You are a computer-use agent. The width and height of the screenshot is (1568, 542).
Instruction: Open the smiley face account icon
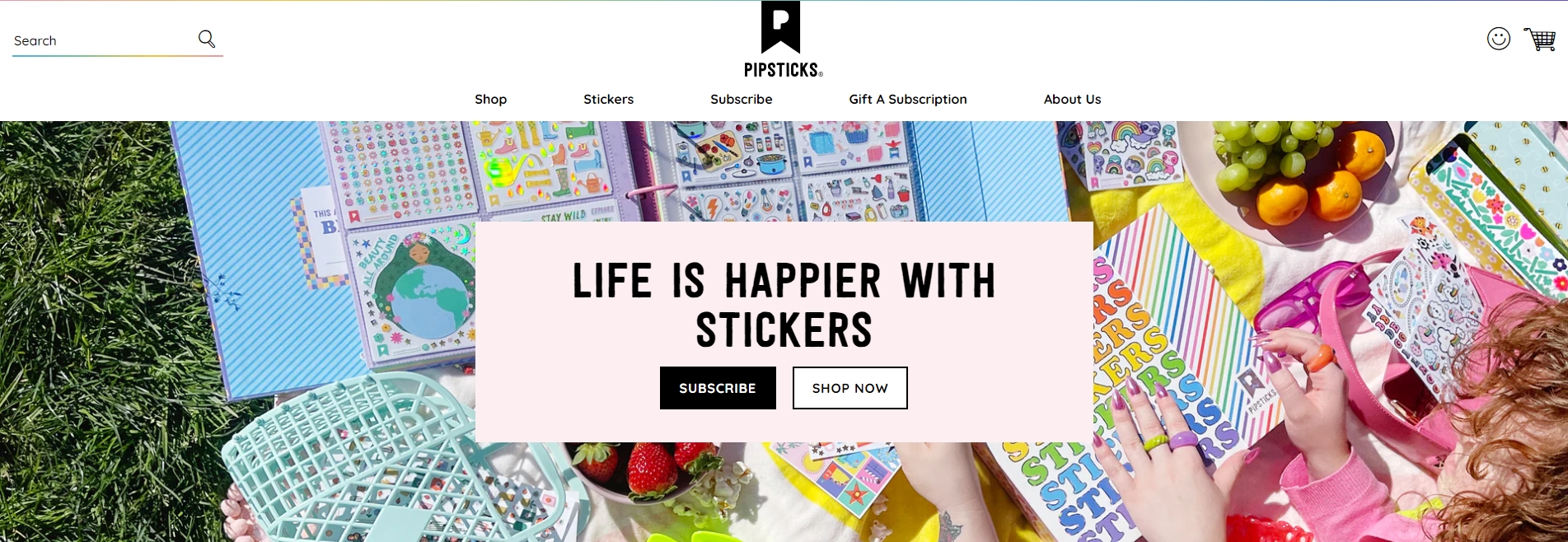pos(1498,39)
